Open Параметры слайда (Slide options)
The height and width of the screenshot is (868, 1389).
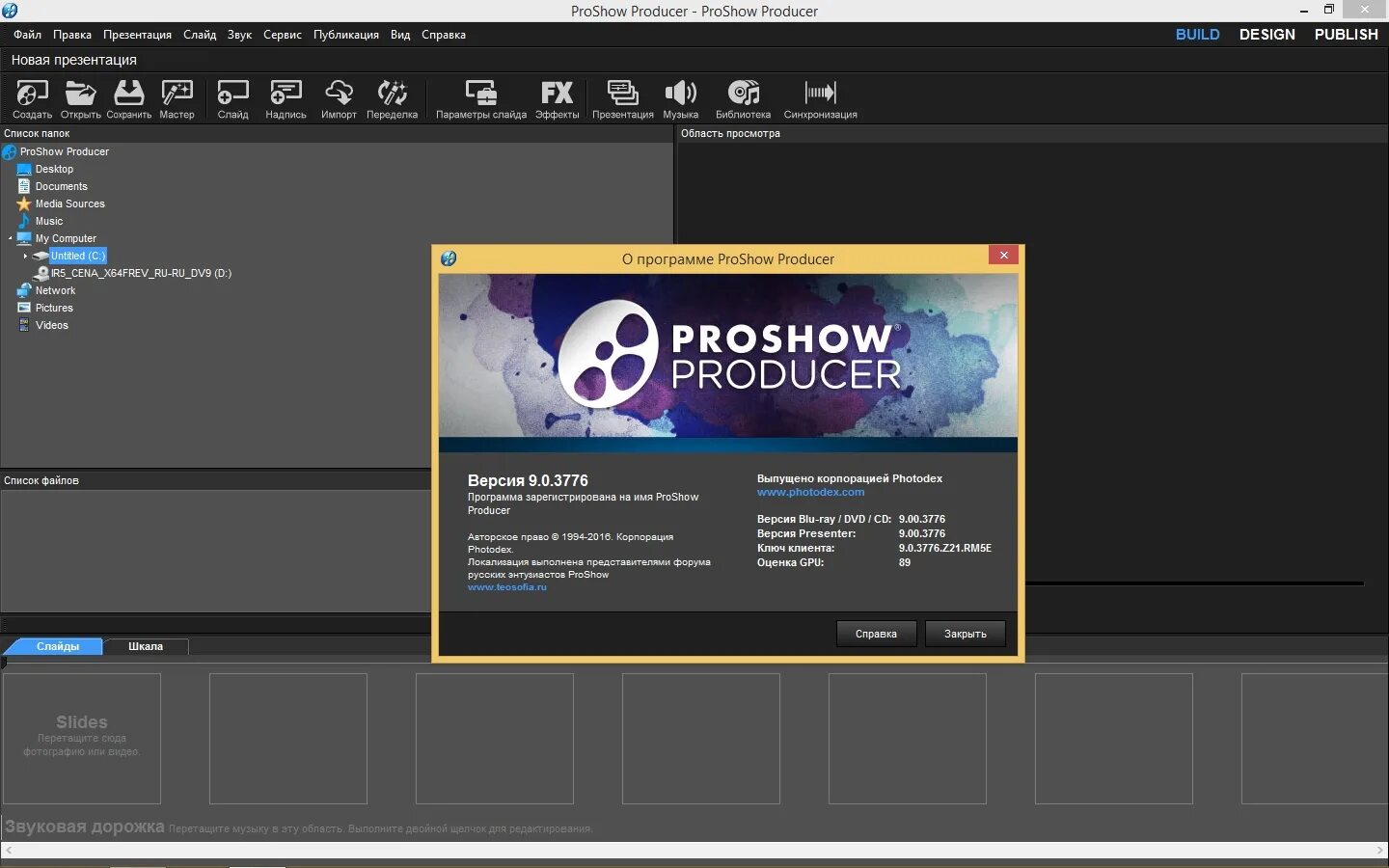coord(481,99)
